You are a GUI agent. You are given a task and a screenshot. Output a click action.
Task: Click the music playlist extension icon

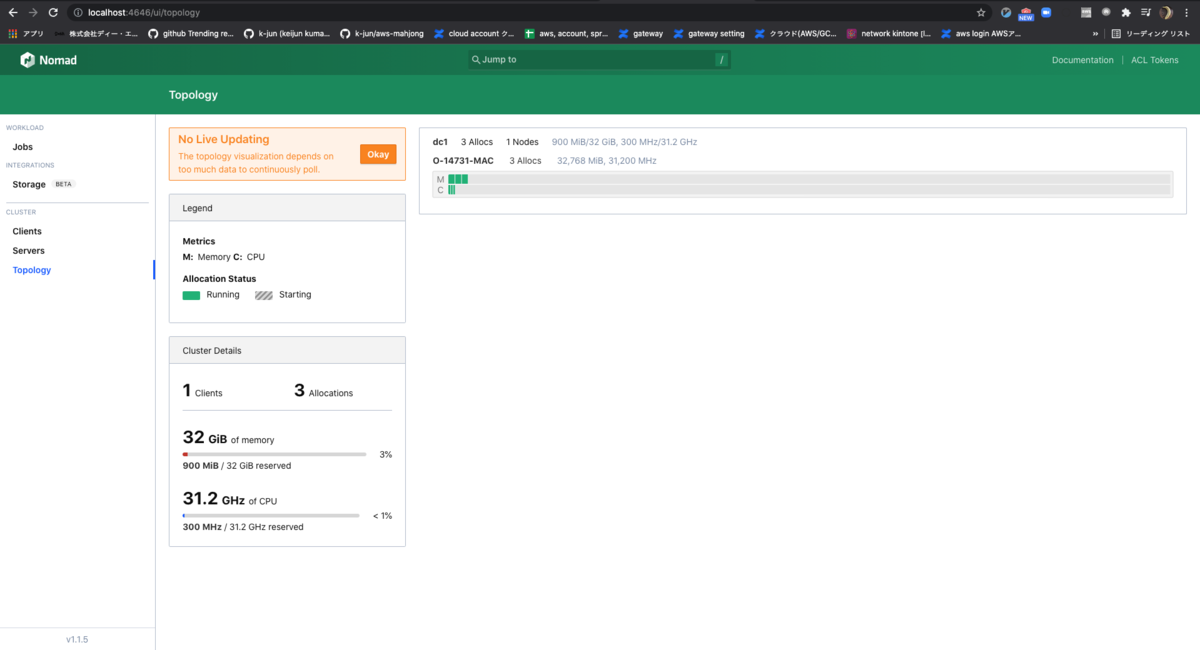point(1145,13)
